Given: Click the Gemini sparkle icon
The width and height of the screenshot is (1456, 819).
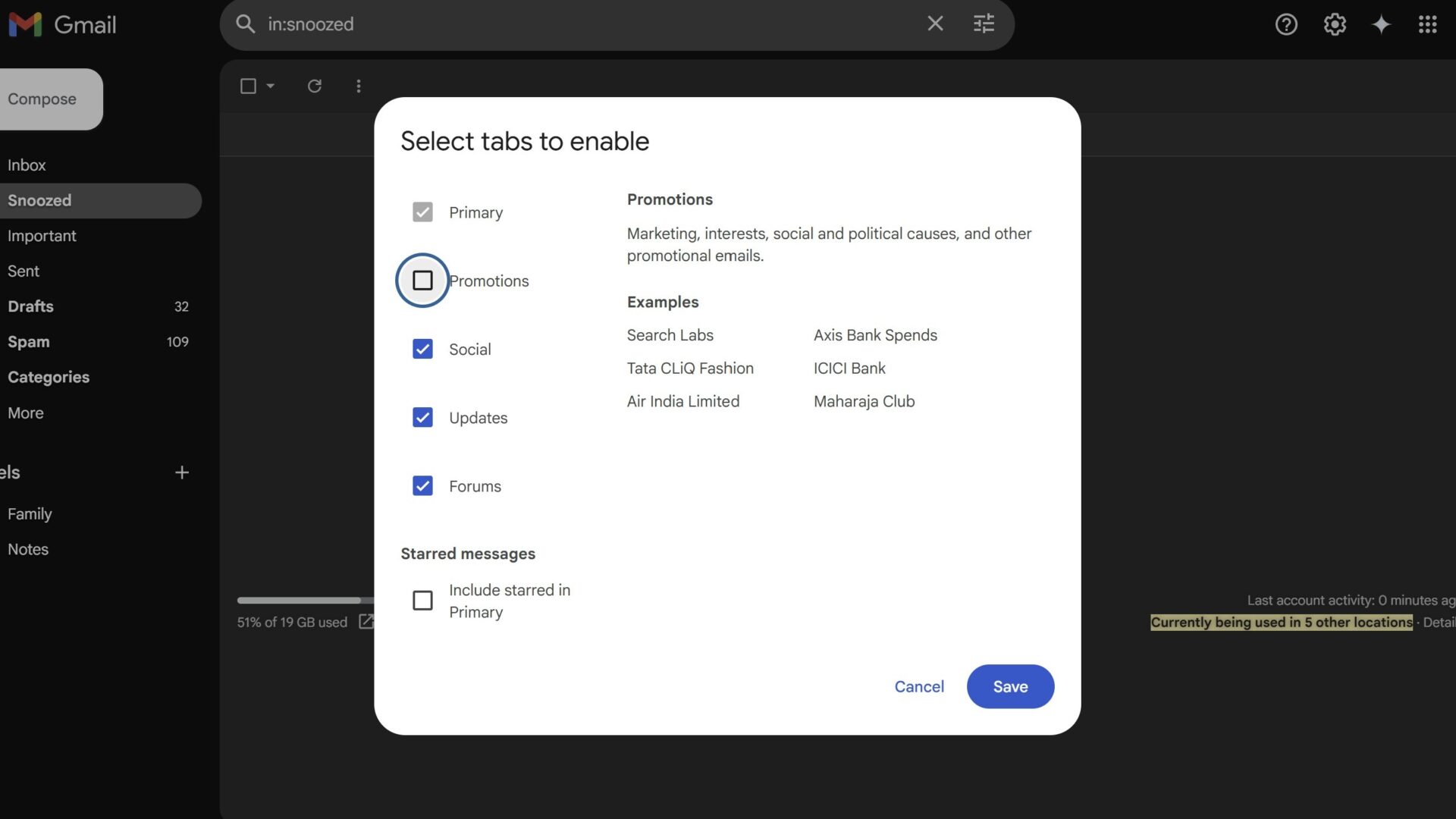Looking at the screenshot, I should point(1381,24).
